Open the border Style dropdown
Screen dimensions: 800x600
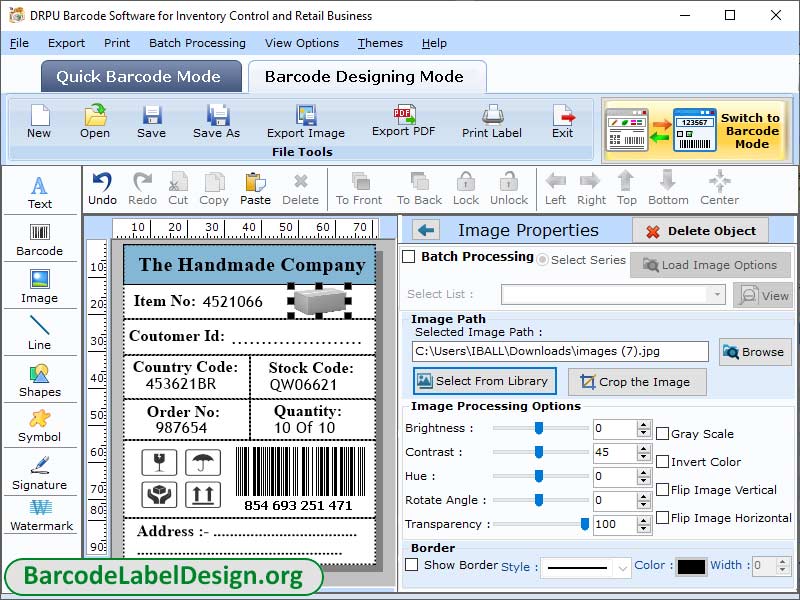click(x=584, y=566)
